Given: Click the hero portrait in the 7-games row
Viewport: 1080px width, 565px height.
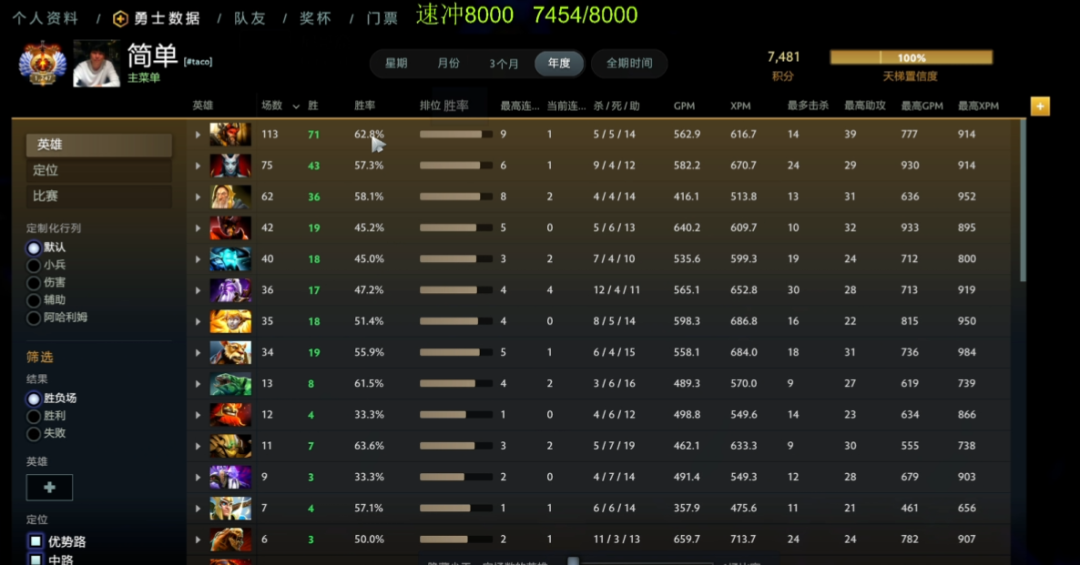Looking at the screenshot, I should 230,508.
